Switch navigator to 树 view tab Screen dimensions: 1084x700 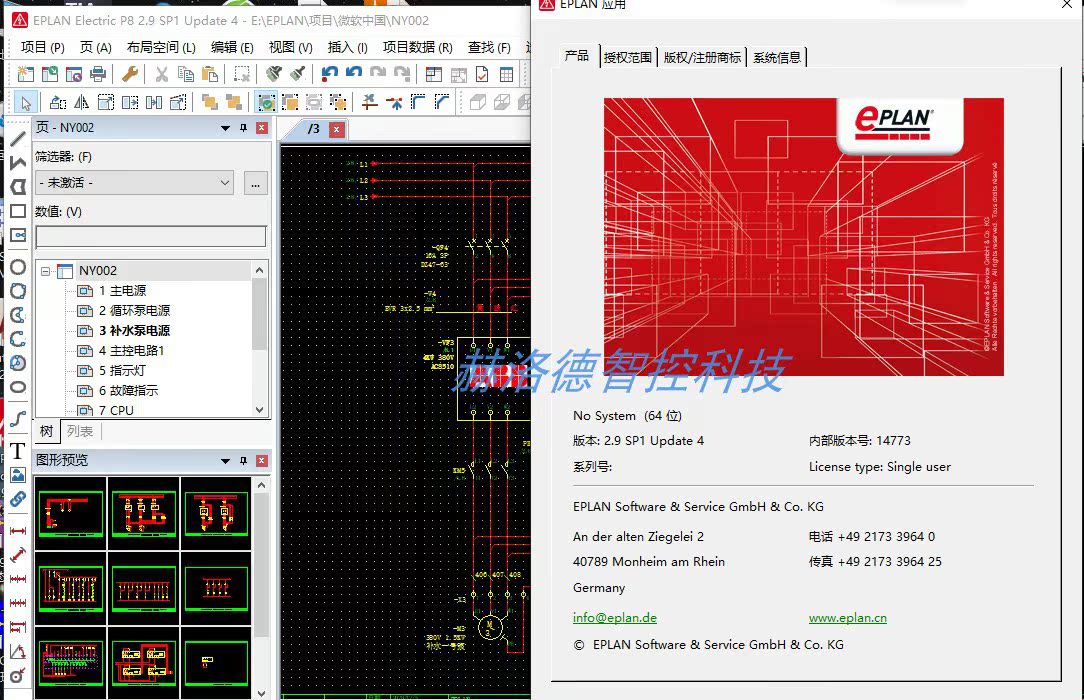pyautogui.click(x=46, y=431)
